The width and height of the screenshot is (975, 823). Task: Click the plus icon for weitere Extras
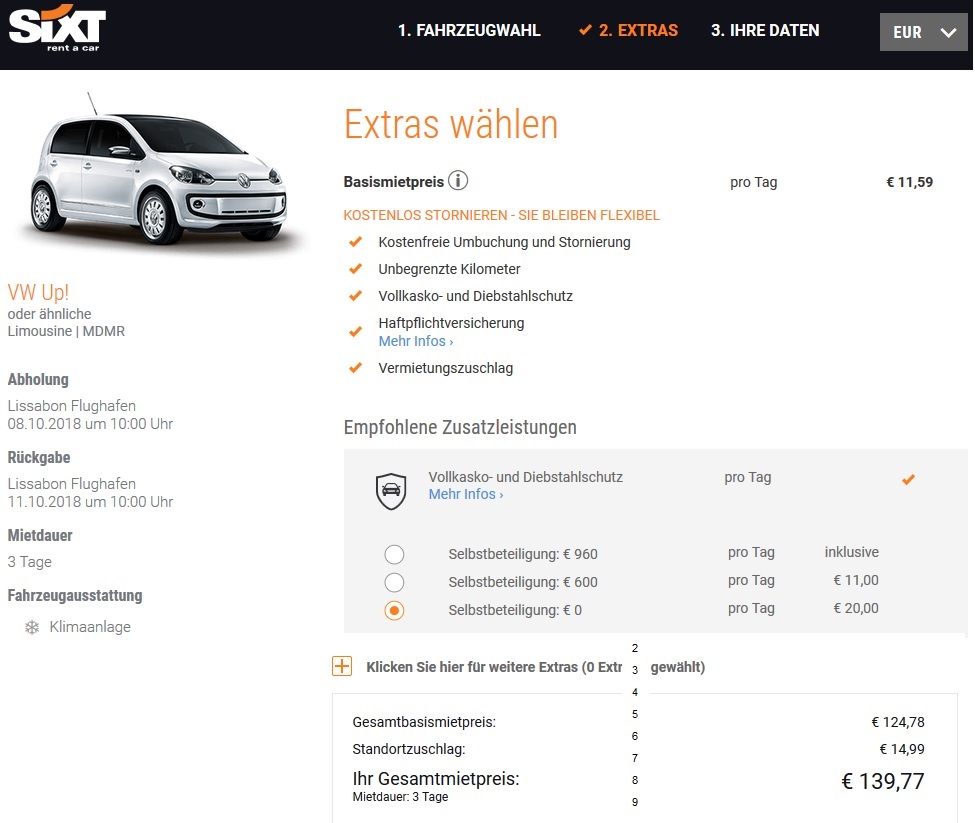[x=342, y=665]
